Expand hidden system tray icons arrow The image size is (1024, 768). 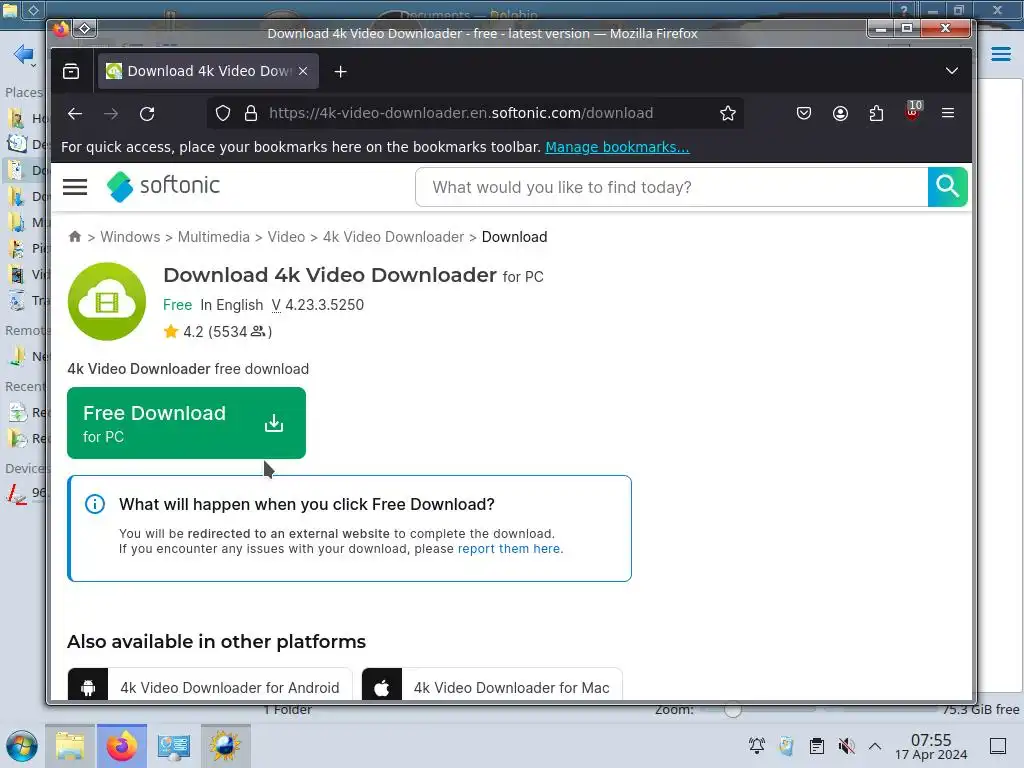point(875,746)
